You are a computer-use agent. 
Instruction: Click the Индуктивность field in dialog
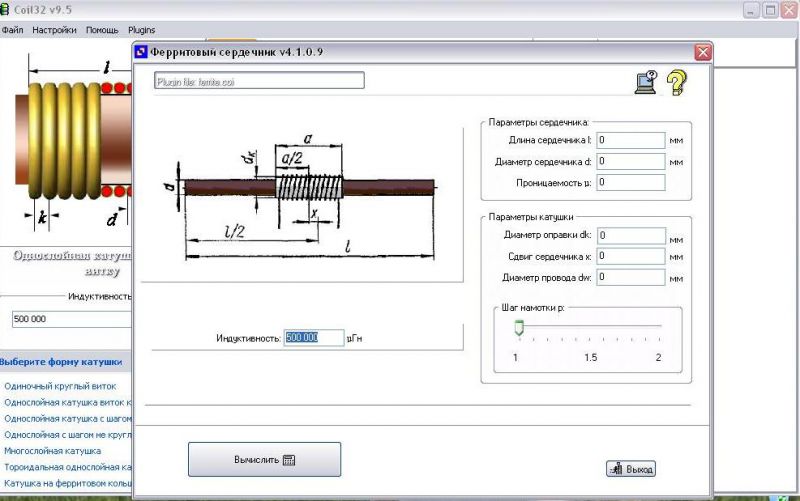[314, 338]
